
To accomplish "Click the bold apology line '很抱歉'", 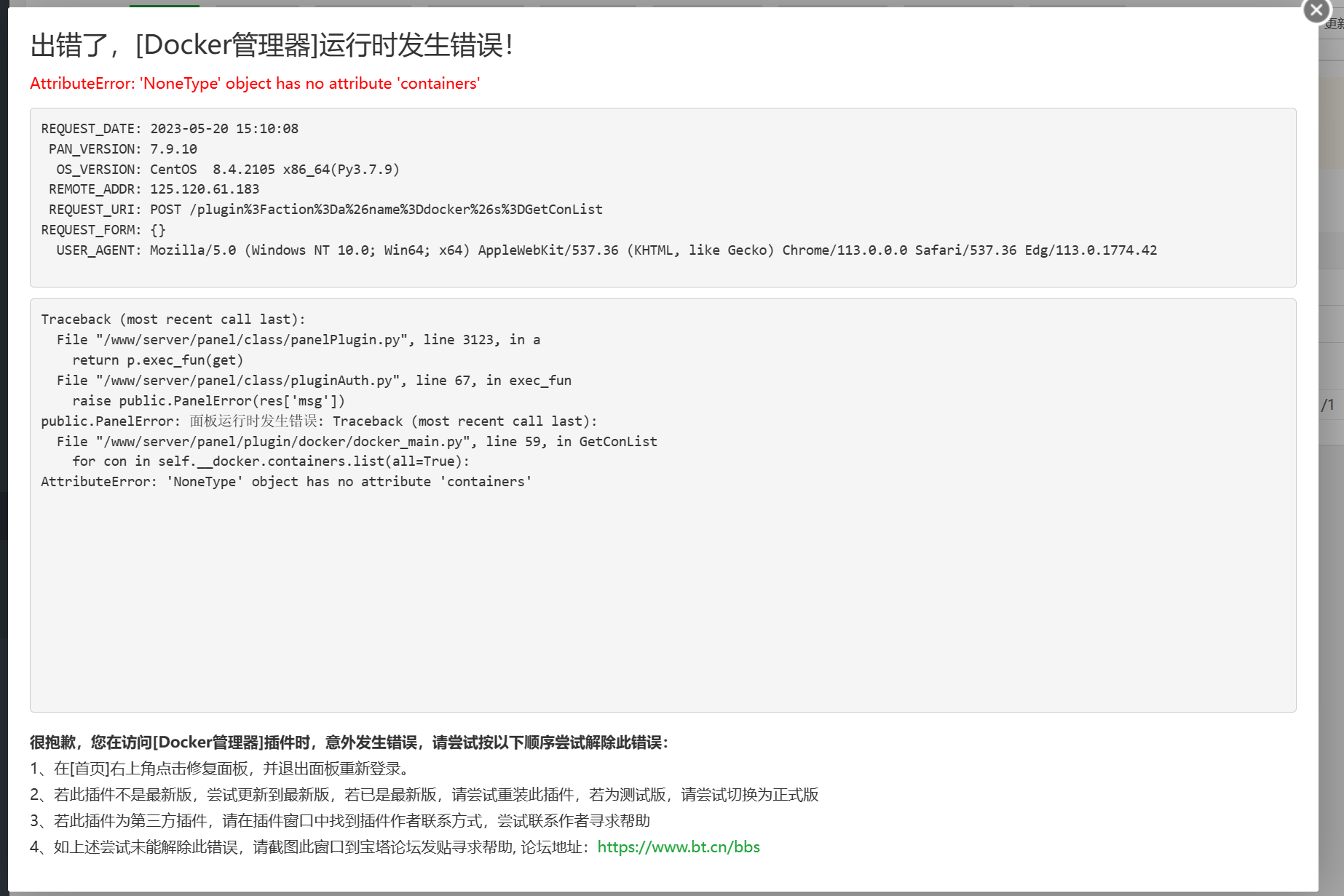I will point(349,742).
